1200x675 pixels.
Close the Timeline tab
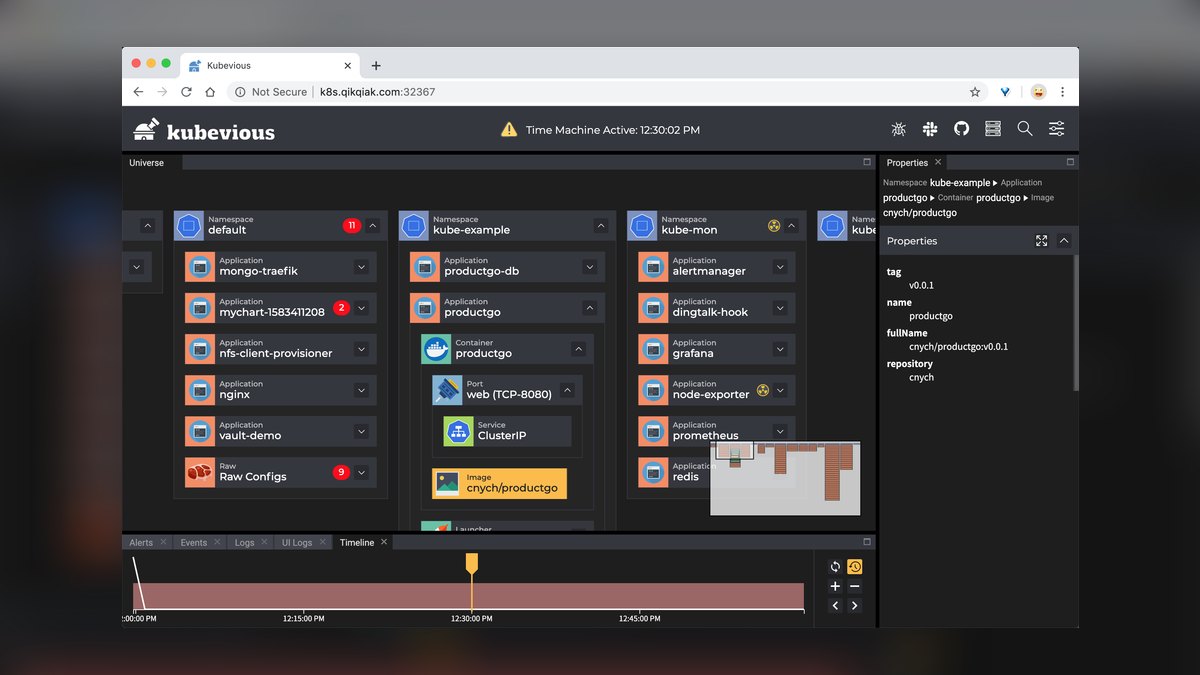[x=384, y=542]
